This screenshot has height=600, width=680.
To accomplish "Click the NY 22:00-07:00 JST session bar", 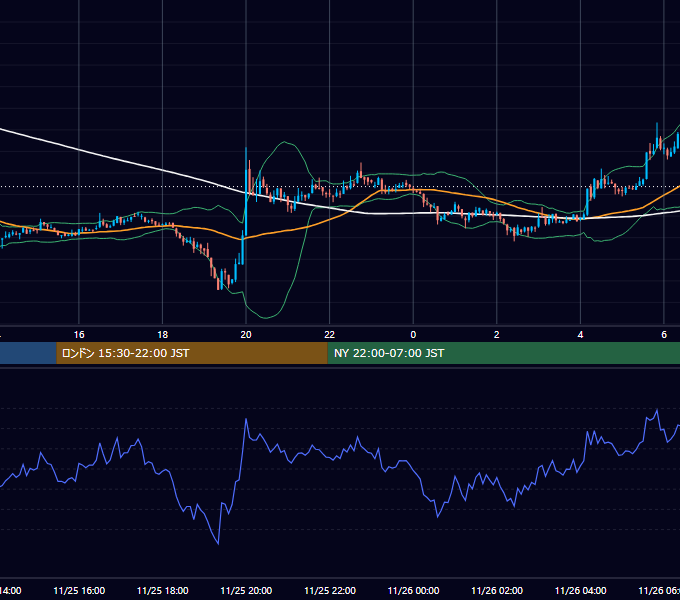I will [503, 353].
